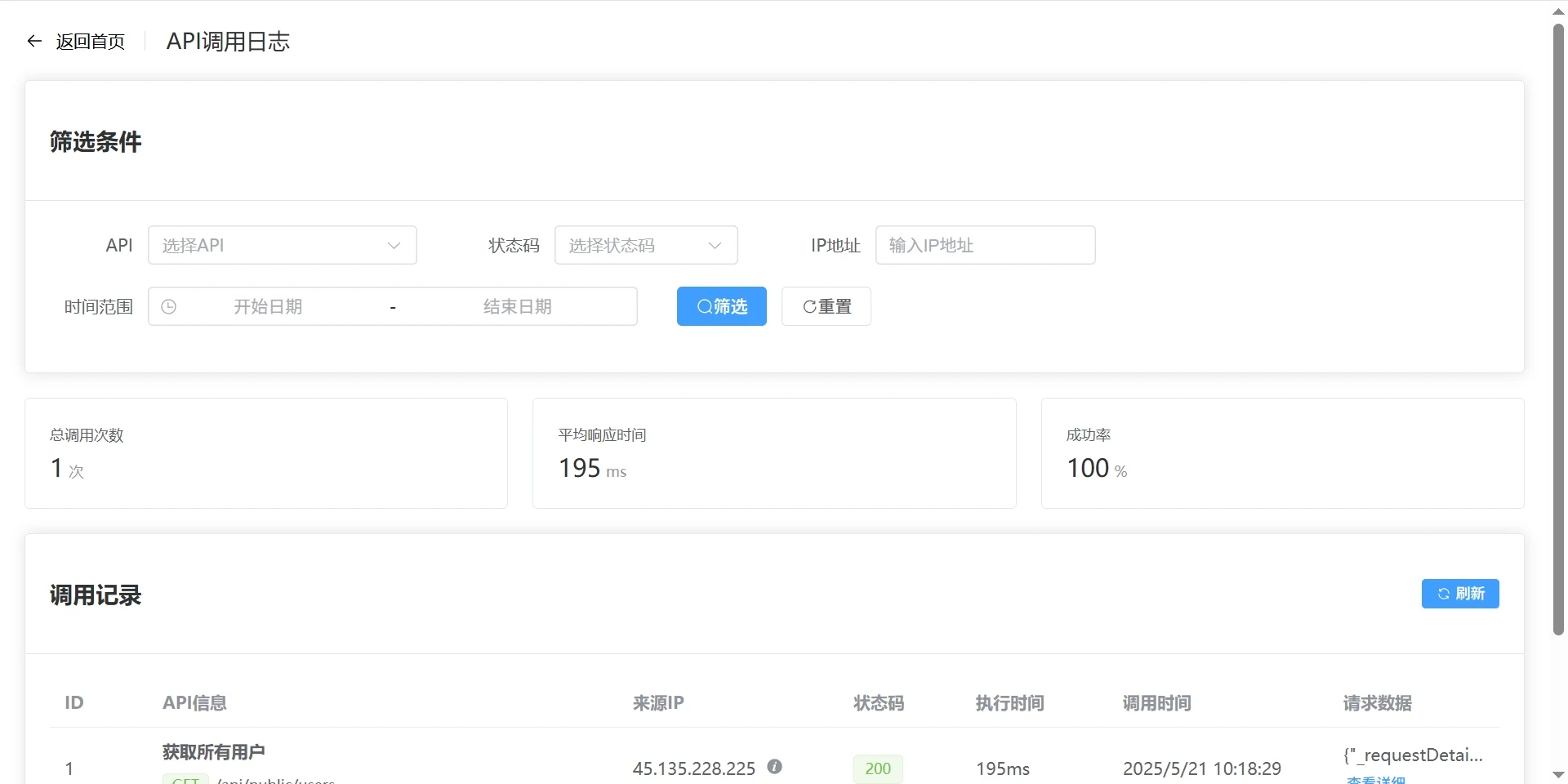Click the 获取所有用户 API name
The width and height of the screenshot is (1568, 784).
(214, 751)
